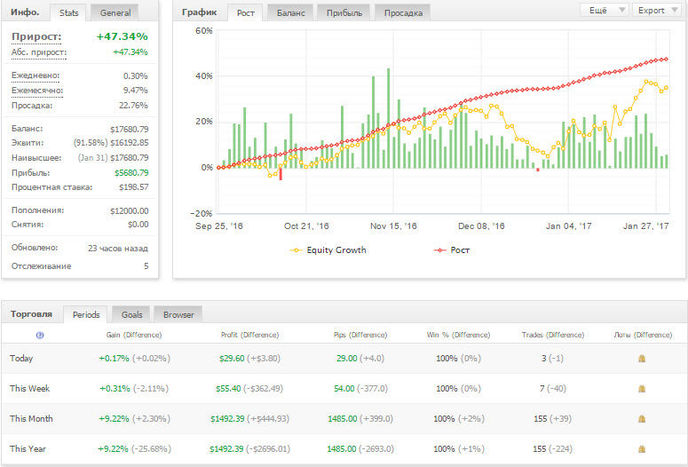Open the Export dropdown menu

tap(657, 11)
